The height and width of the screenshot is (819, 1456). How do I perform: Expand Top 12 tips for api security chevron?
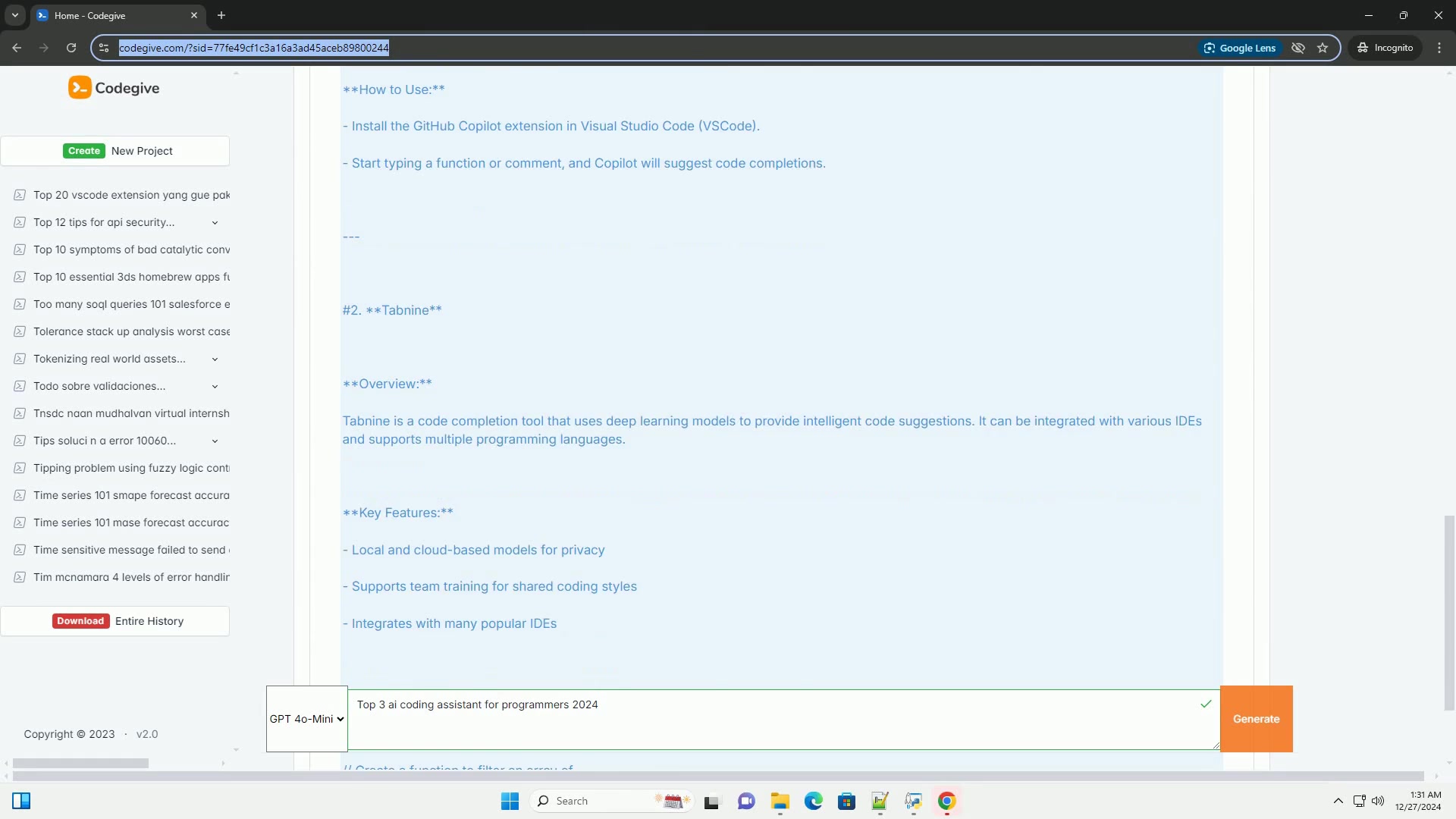click(x=215, y=223)
